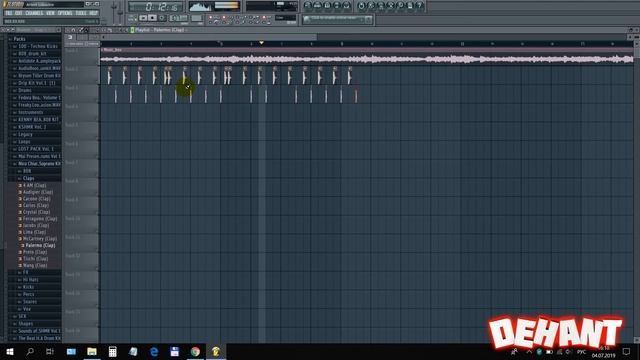The width and height of the screenshot is (640, 360).
Task: Start playback with the Play button
Action: point(143,18)
